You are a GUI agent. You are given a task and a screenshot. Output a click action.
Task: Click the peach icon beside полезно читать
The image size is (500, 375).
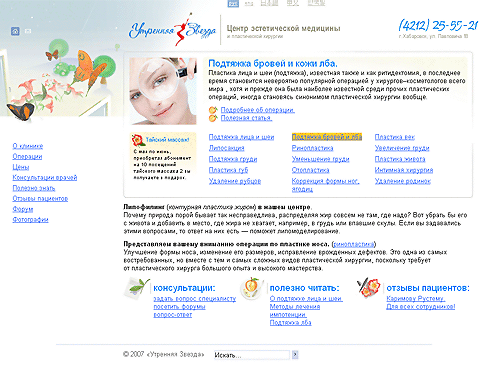tap(251, 288)
